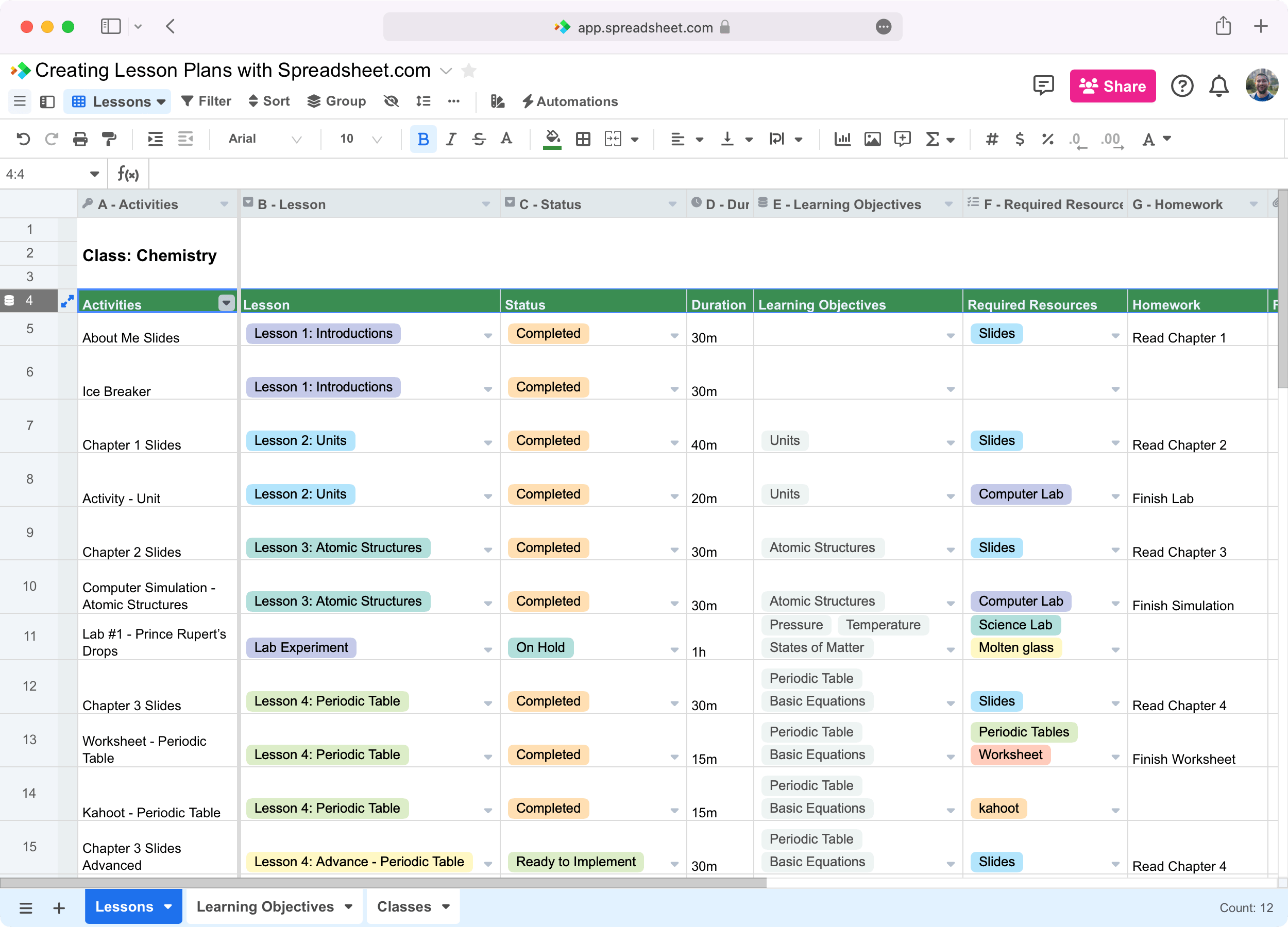Toggle hidden fields with the eye icon
This screenshot has width=1288, height=927.
pos(391,101)
